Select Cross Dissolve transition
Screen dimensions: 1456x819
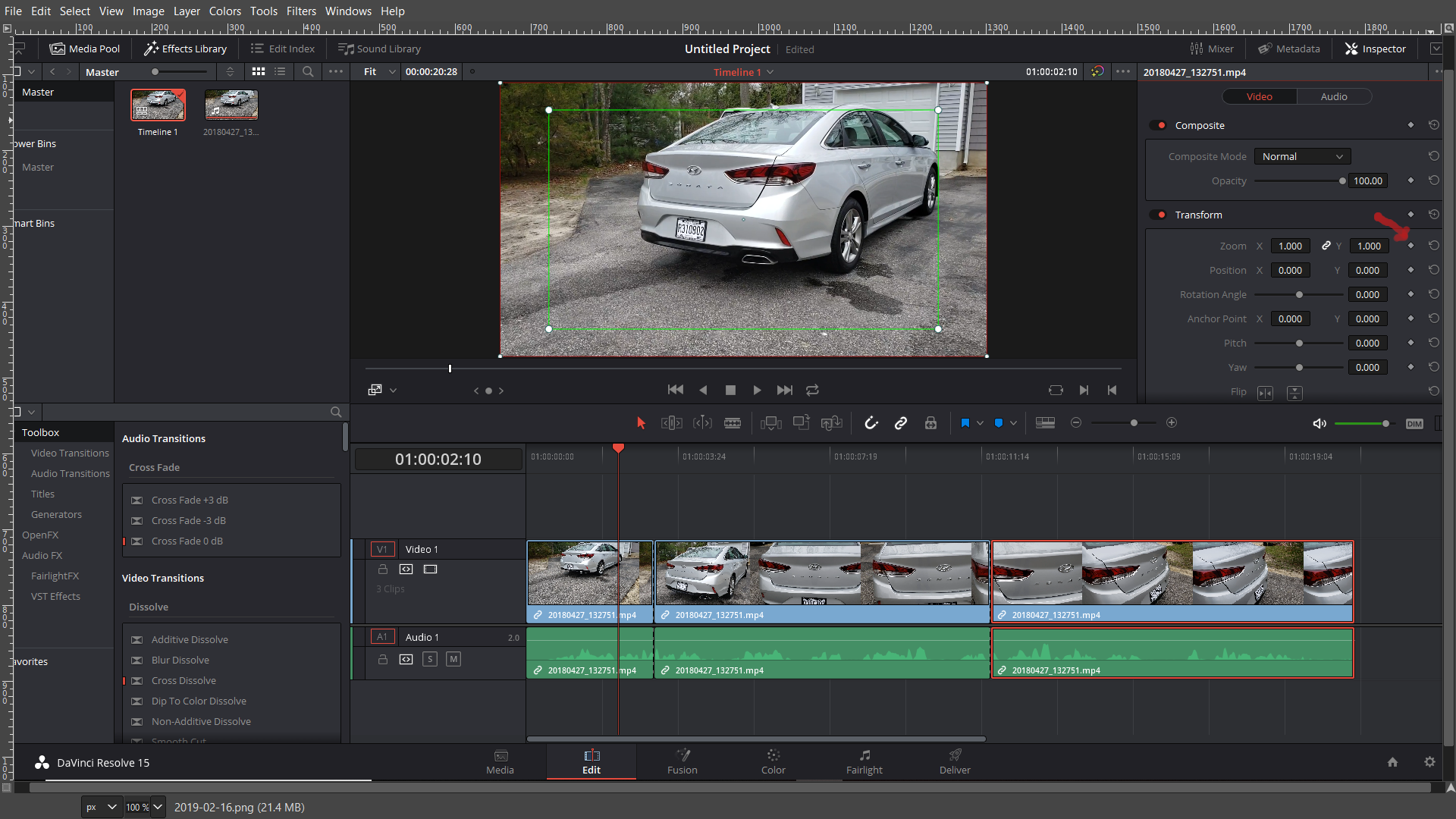[x=184, y=680]
